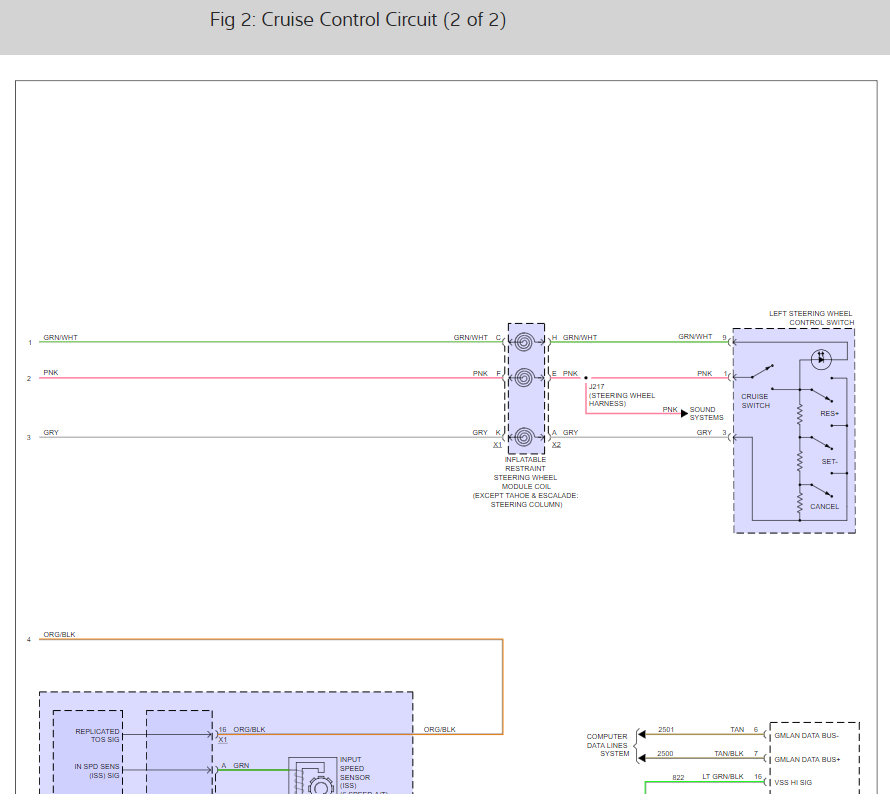
Task: Toggle the CRUISE SWITCH contact on the PNK line
Action: click(760, 371)
